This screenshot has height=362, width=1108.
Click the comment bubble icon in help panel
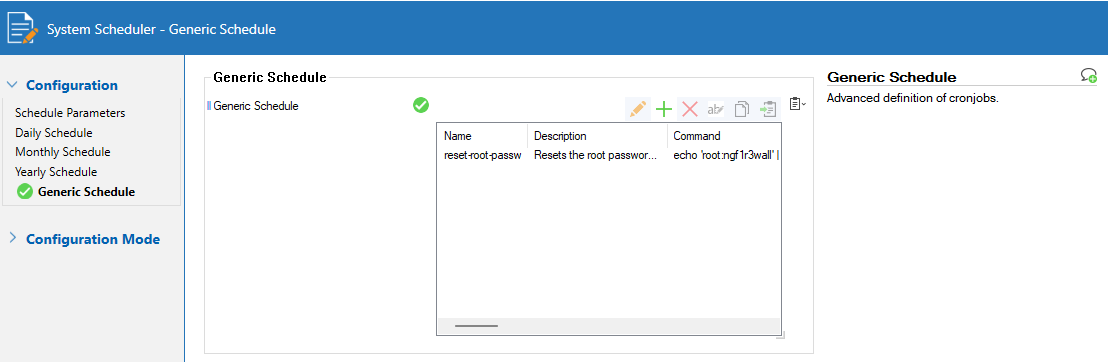click(x=1089, y=76)
